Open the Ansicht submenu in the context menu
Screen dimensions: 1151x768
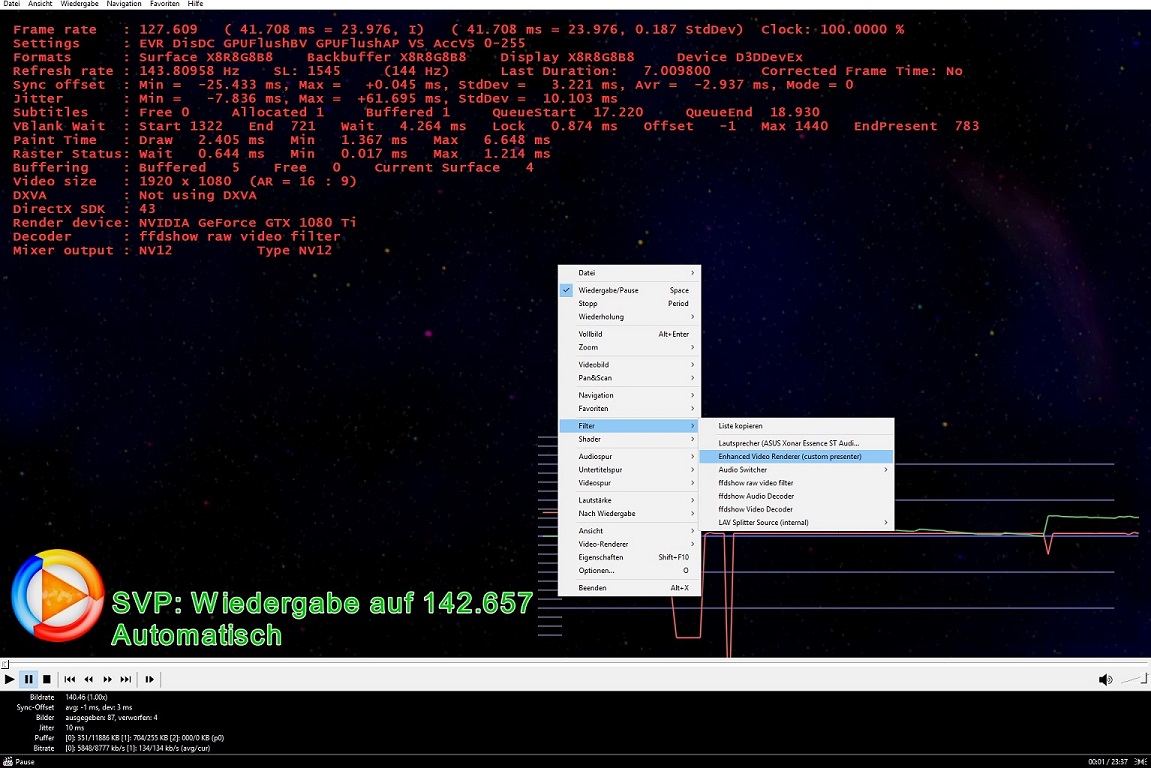(x=630, y=531)
